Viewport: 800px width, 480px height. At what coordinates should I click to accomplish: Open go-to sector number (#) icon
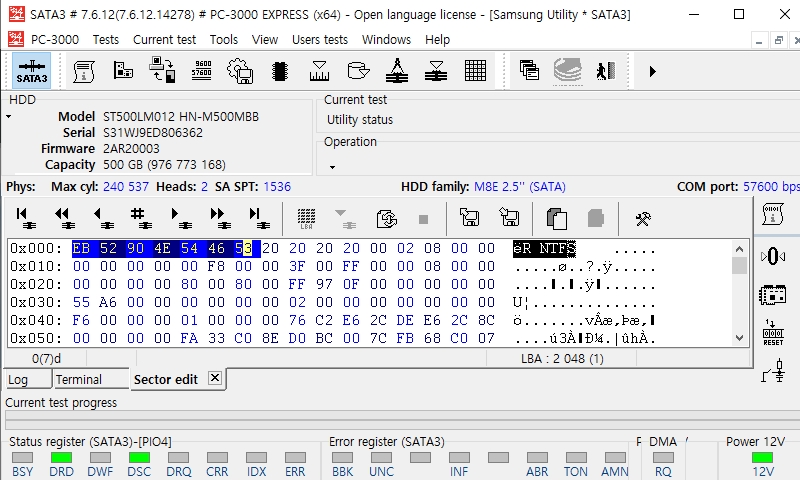pos(141,218)
